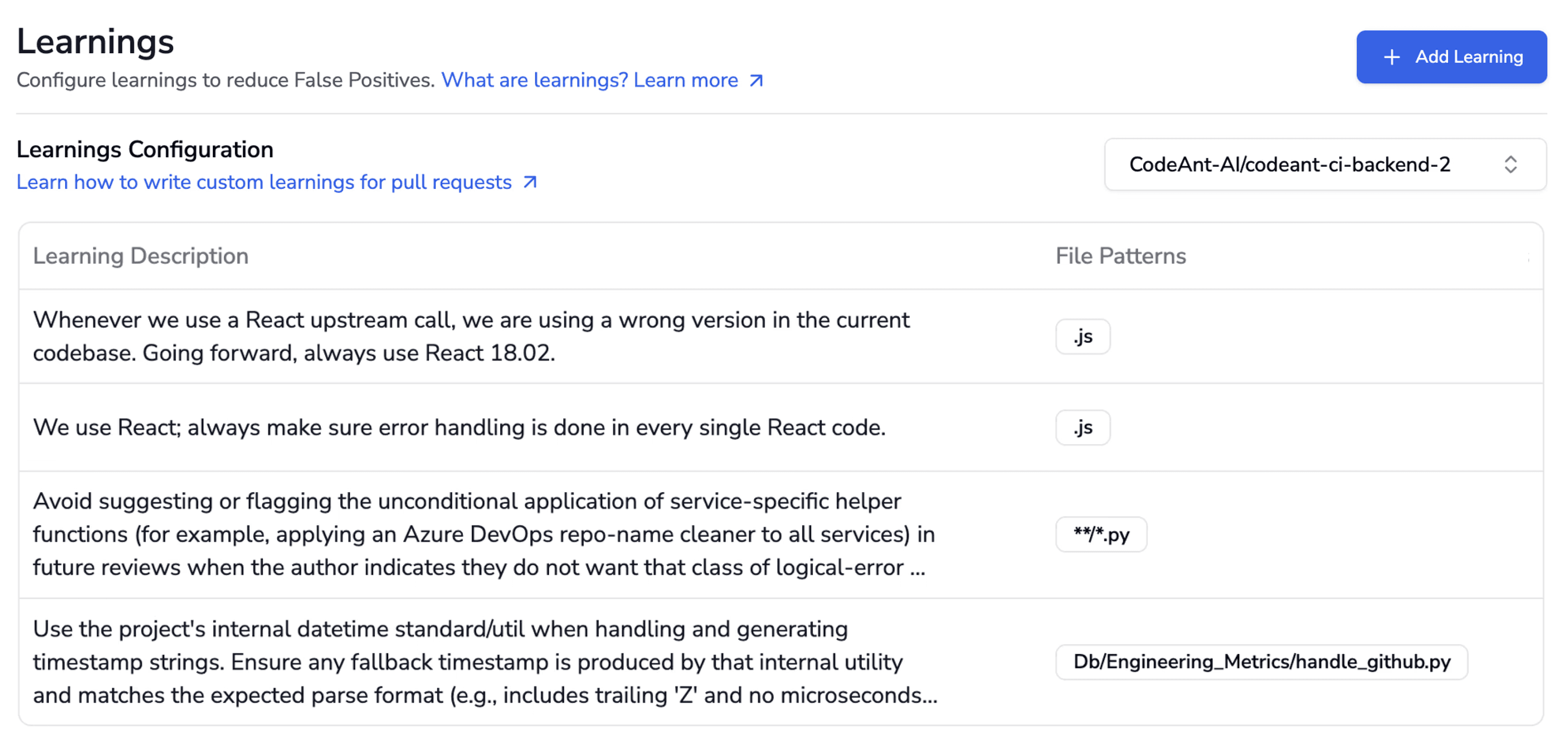Select the .js pattern on the error handling learning
1568x743 pixels.
point(1083,428)
